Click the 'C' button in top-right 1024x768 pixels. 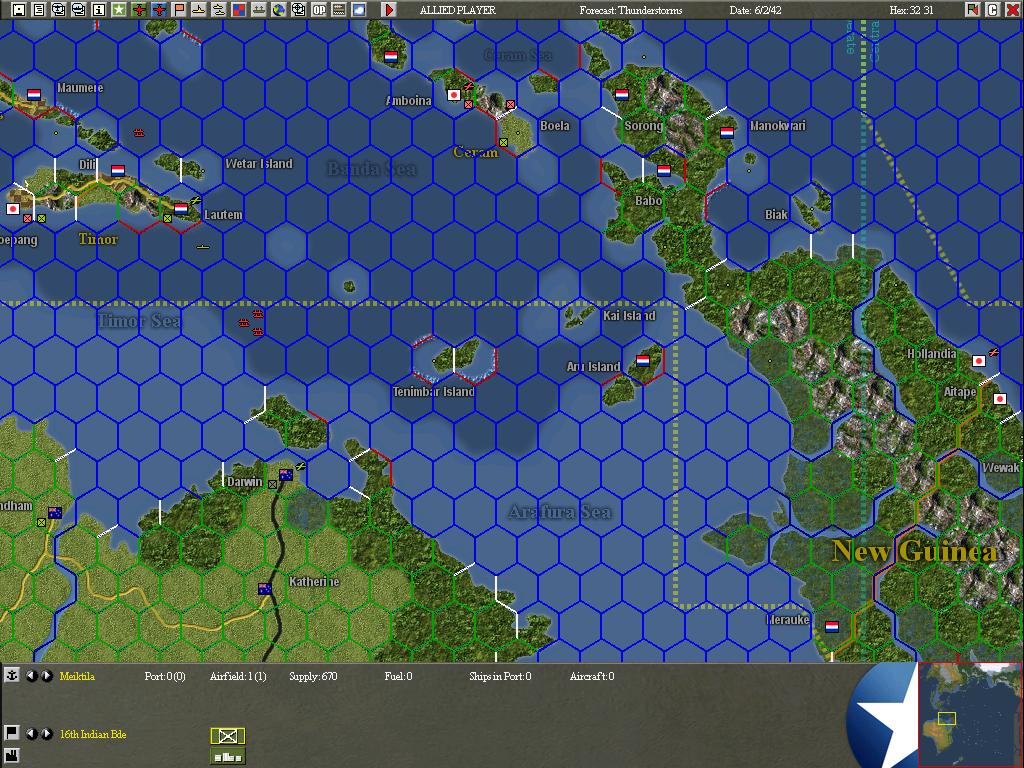(x=993, y=9)
